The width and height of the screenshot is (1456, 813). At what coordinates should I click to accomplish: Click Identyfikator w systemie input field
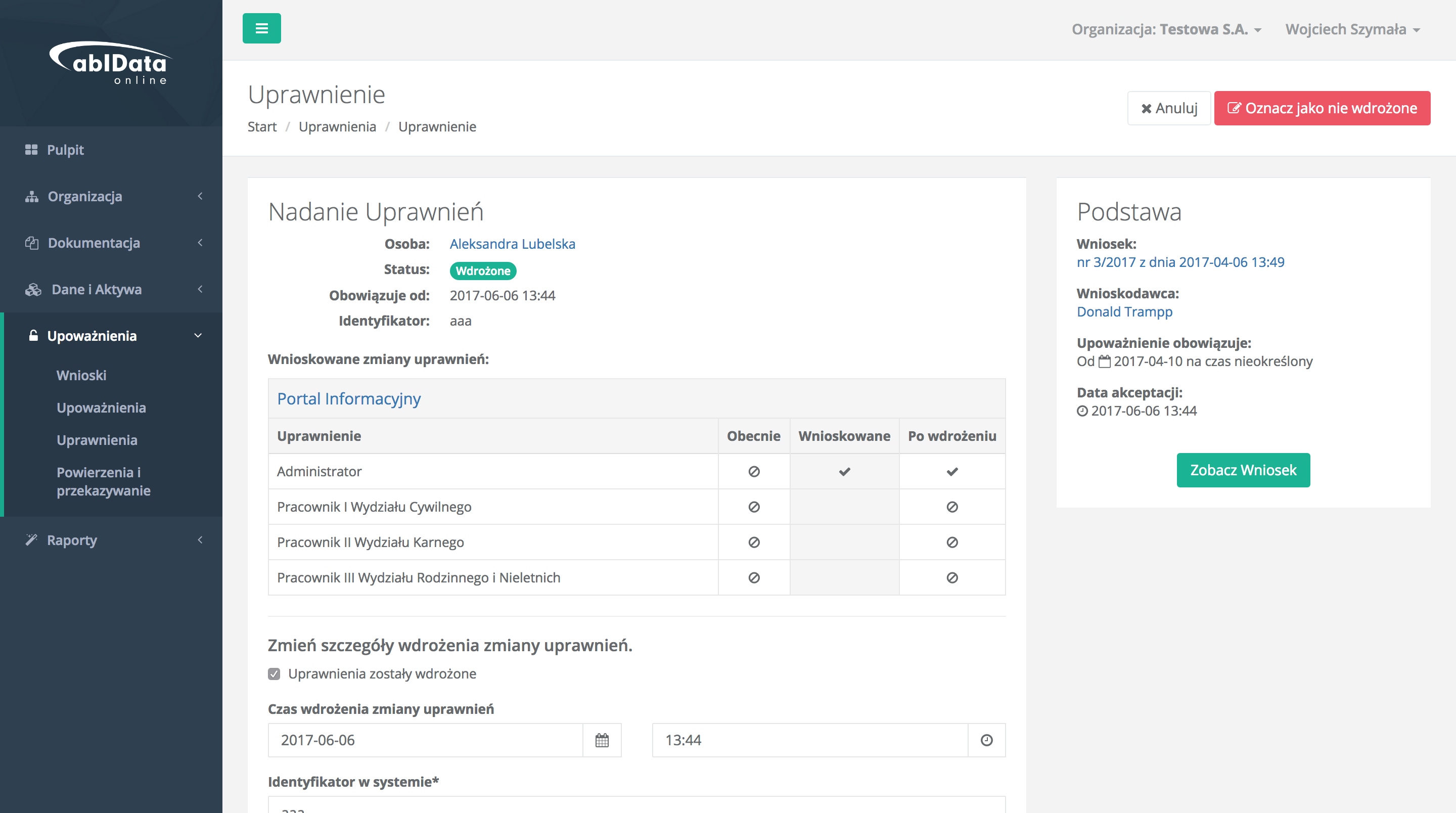[x=637, y=805]
